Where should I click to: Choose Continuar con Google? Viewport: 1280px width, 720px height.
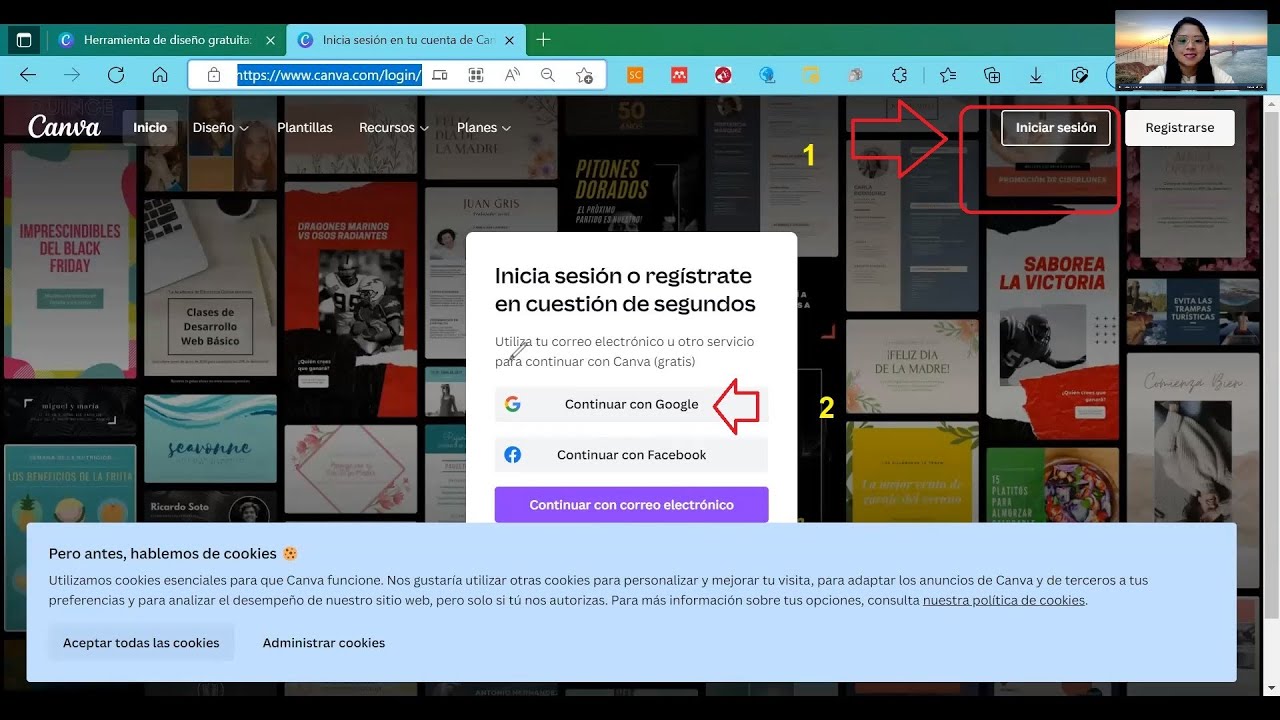631,404
